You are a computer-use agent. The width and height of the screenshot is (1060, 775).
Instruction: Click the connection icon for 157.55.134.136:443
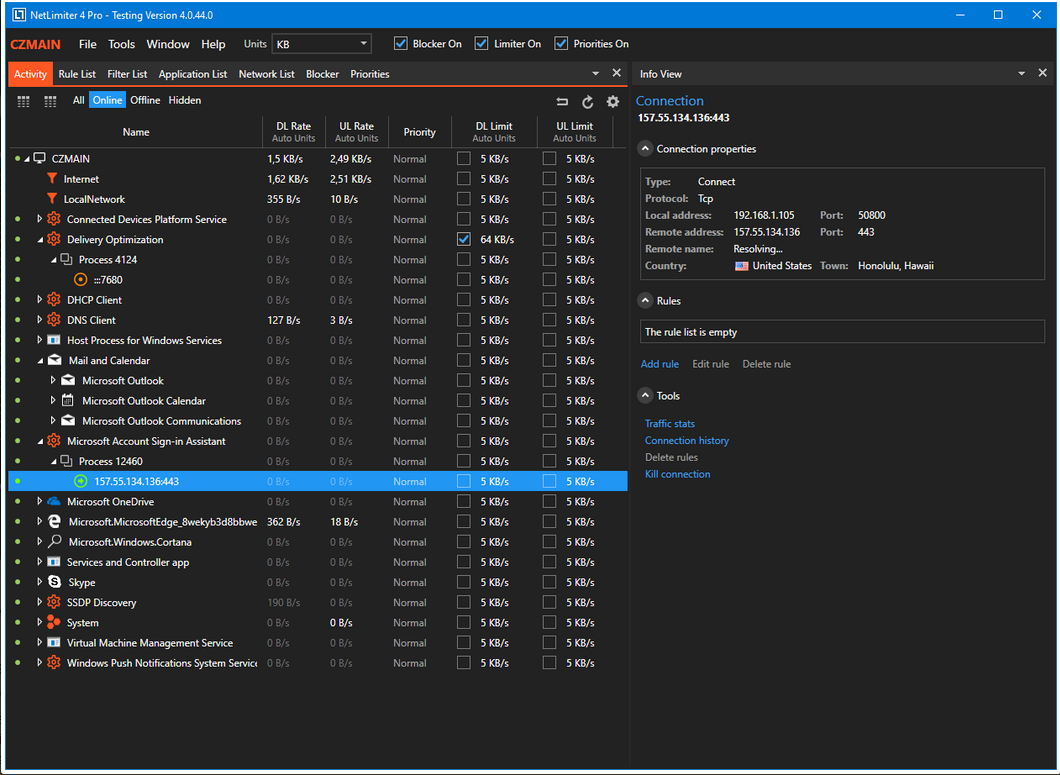(x=80, y=482)
